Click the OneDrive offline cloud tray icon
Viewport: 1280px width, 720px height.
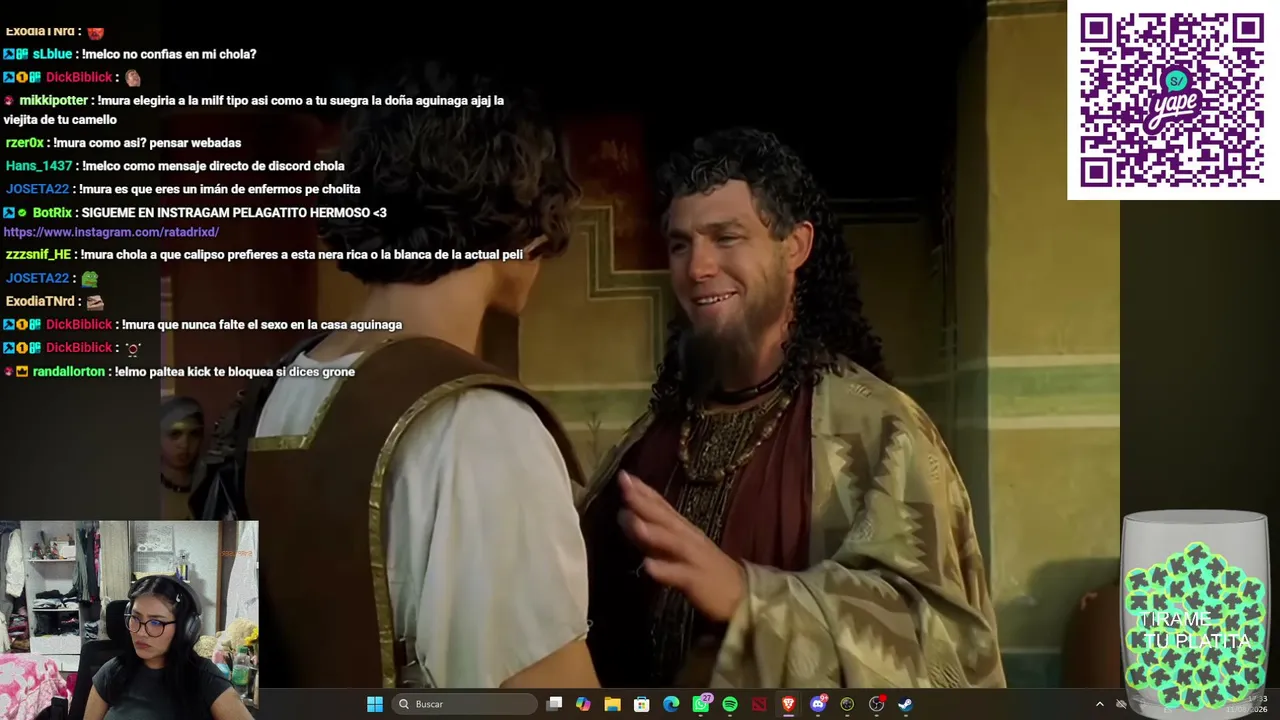1121,704
